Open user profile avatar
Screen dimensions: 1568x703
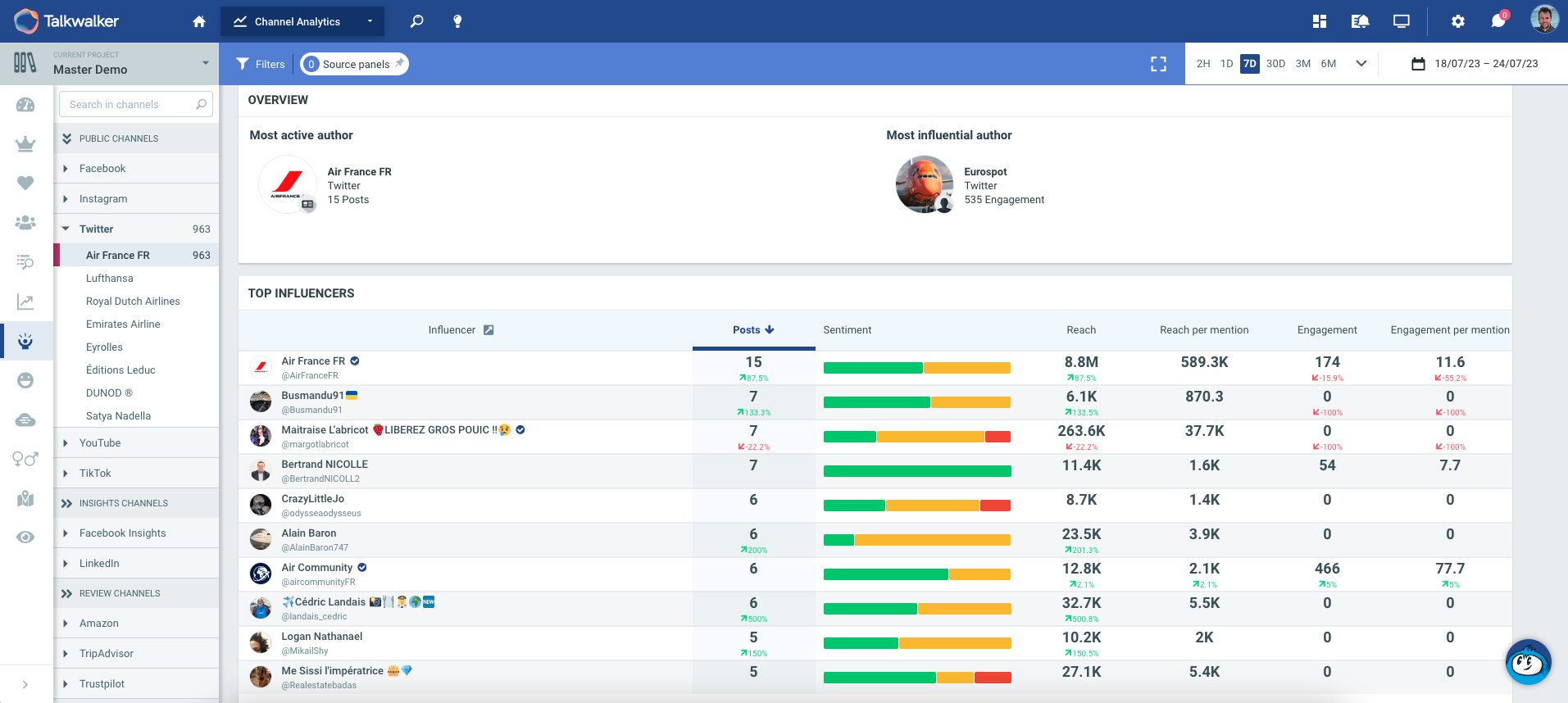(1544, 20)
